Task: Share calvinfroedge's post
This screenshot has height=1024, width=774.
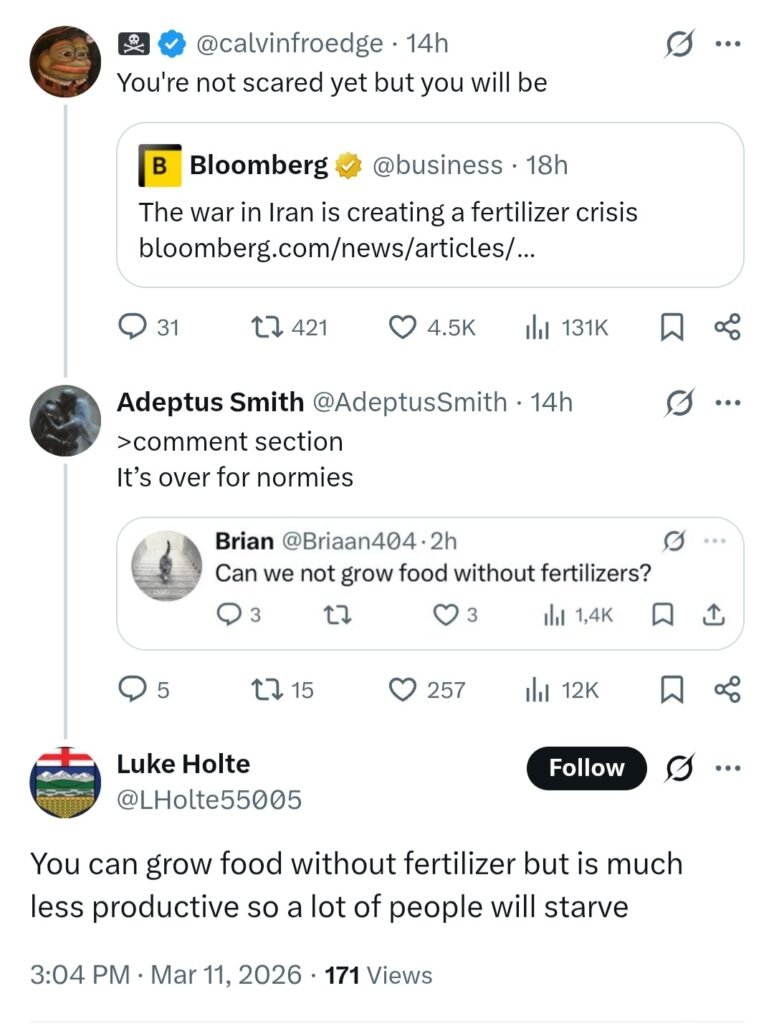Action: 727,327
